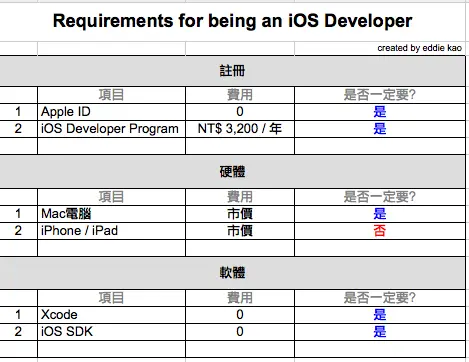The image size is (469, 362).
Task: Select the "Apple ID" cell
Action: (111, 112)
